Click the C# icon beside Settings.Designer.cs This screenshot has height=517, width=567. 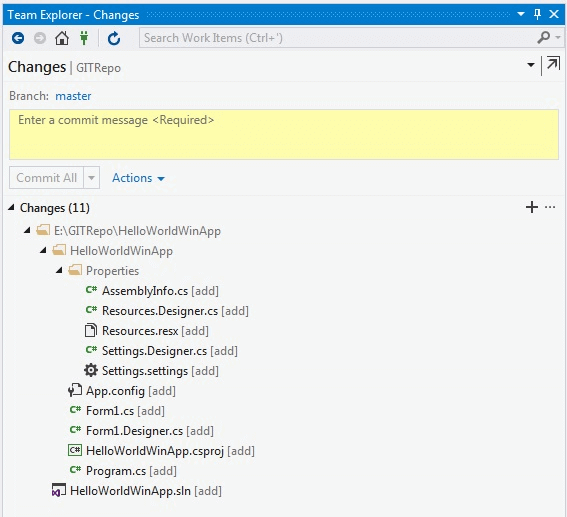click(91, 350)
